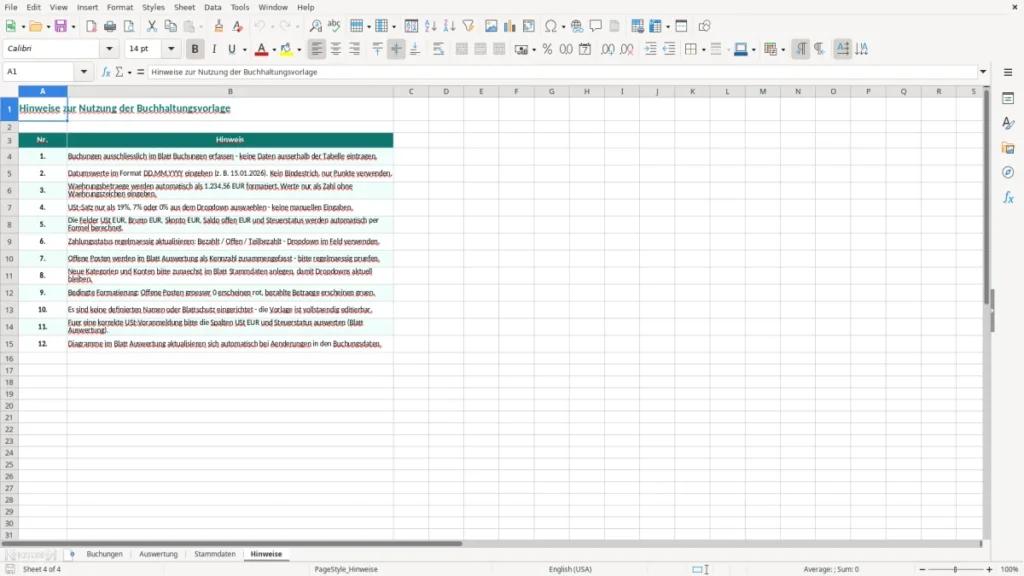Click Select Function sigma button
This screenshot has height=576, width=1024.
pos(119,72)
